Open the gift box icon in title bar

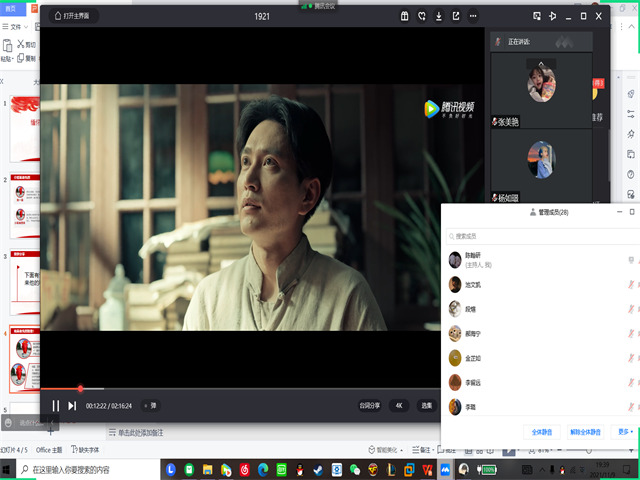click(404, 16)
